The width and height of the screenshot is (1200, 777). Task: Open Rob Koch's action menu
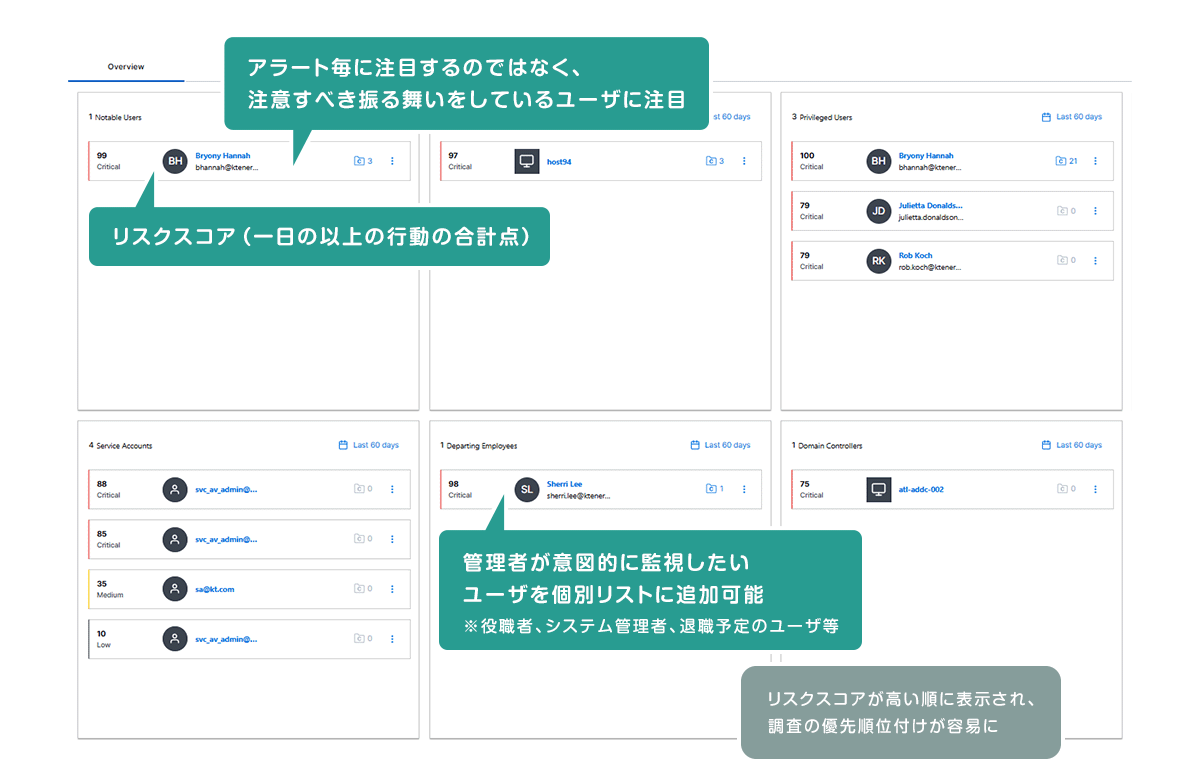(x=1095, y=260)
